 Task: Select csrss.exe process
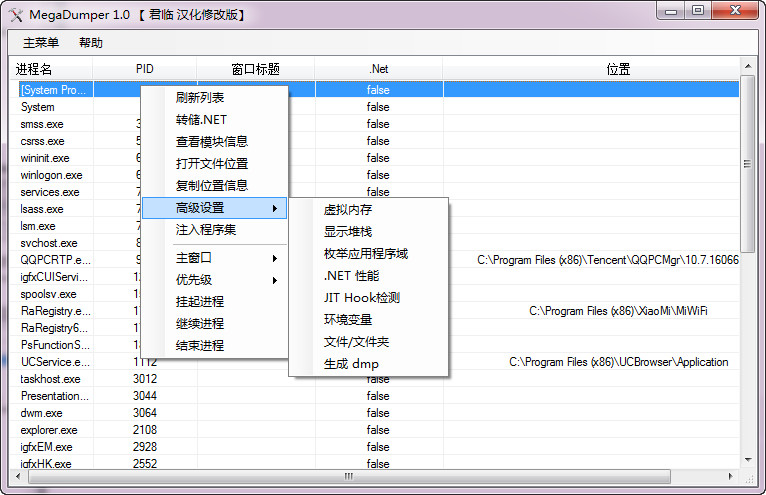pyautogui.click(x=43, y=141)
